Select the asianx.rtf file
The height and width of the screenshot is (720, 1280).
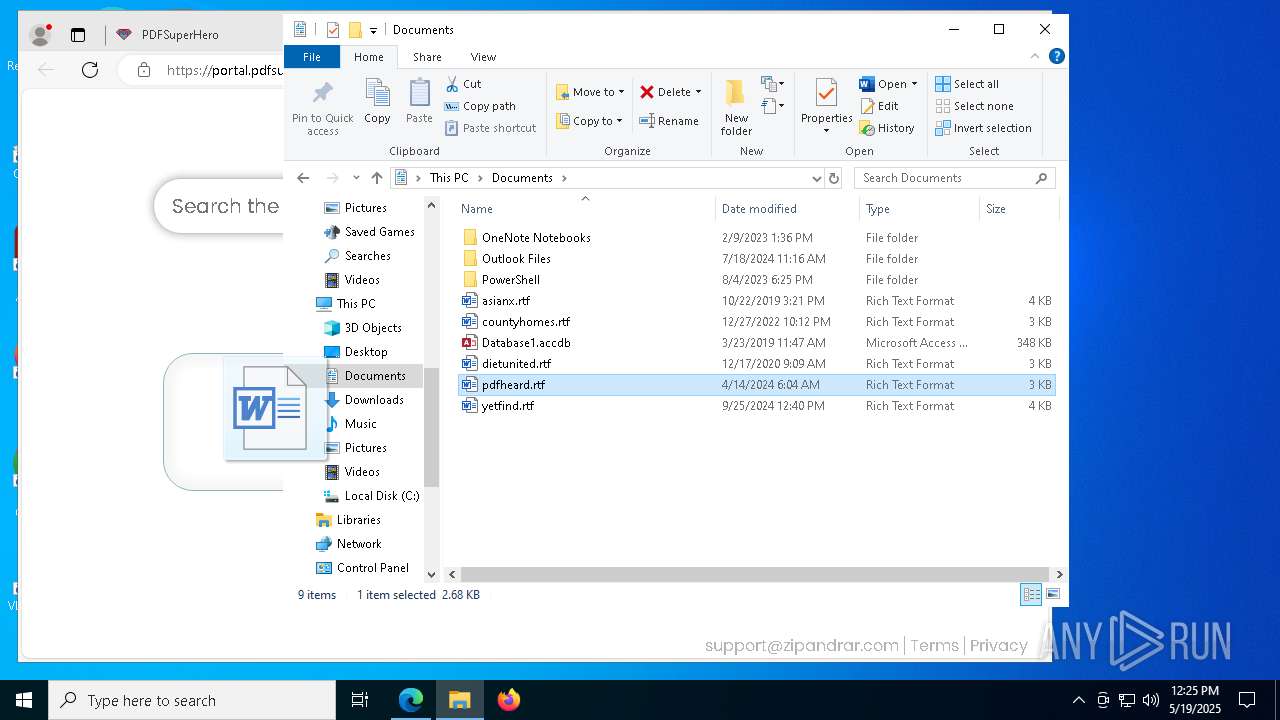click(506, 301)
